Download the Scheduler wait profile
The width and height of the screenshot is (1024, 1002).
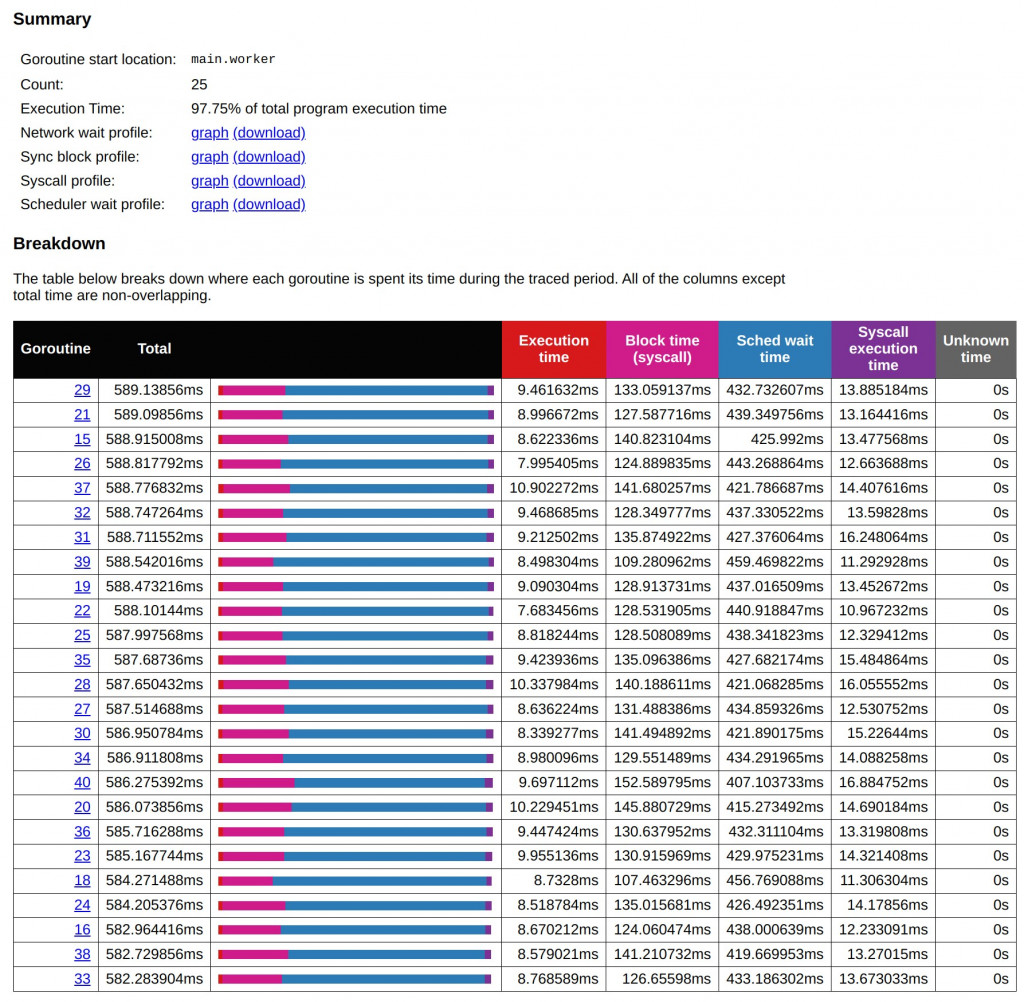(x=269, y=205)
